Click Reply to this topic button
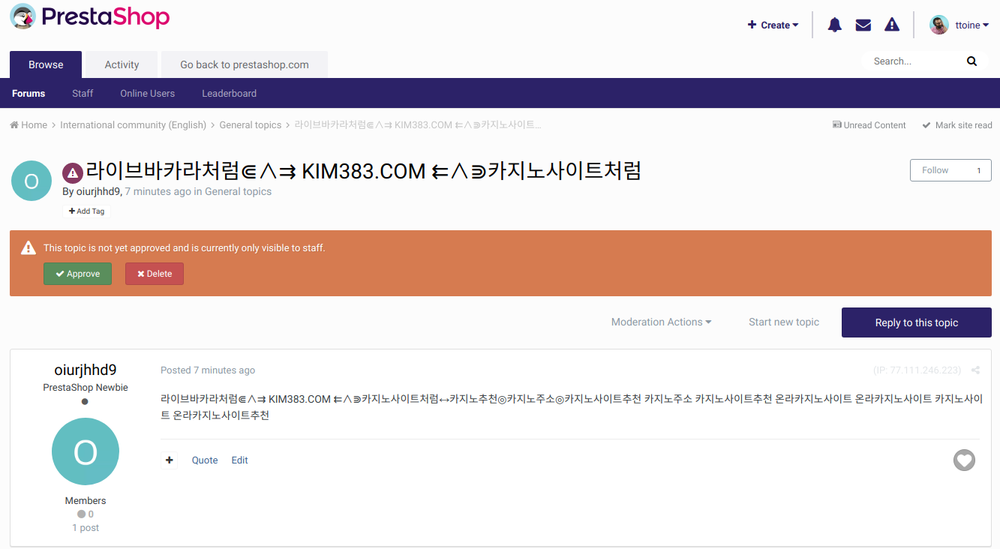The width and height of the screenshot is (1000, 549). pyautogui.click(x=916, y=323)
